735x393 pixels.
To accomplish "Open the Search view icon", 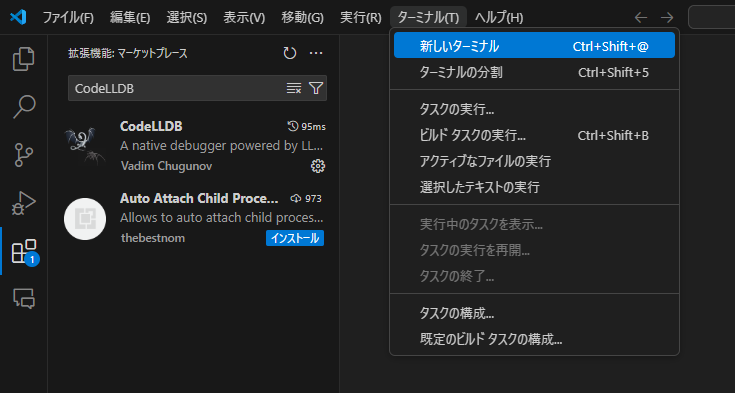I will click(23, 107).
